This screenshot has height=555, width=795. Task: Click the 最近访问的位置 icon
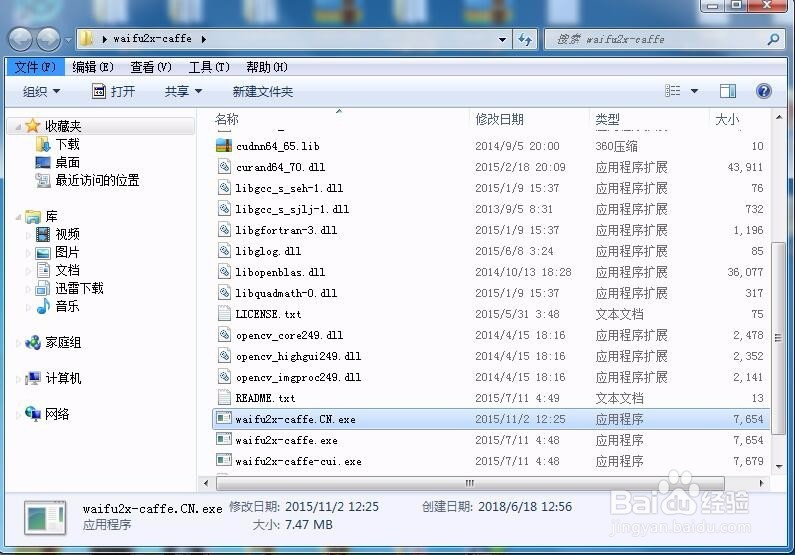pyautogui.click(x=43, y=180)
